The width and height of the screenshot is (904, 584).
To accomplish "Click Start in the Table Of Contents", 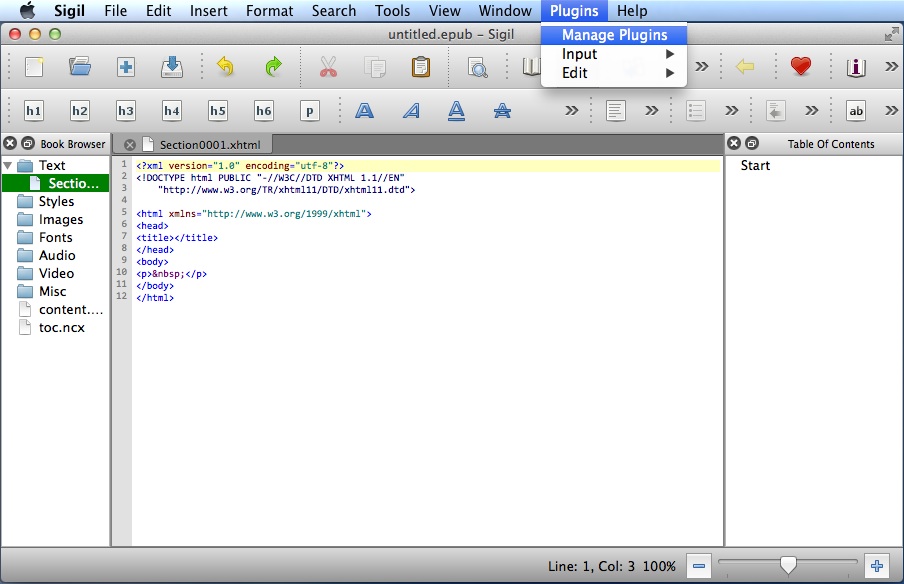I will click(755, 165).
